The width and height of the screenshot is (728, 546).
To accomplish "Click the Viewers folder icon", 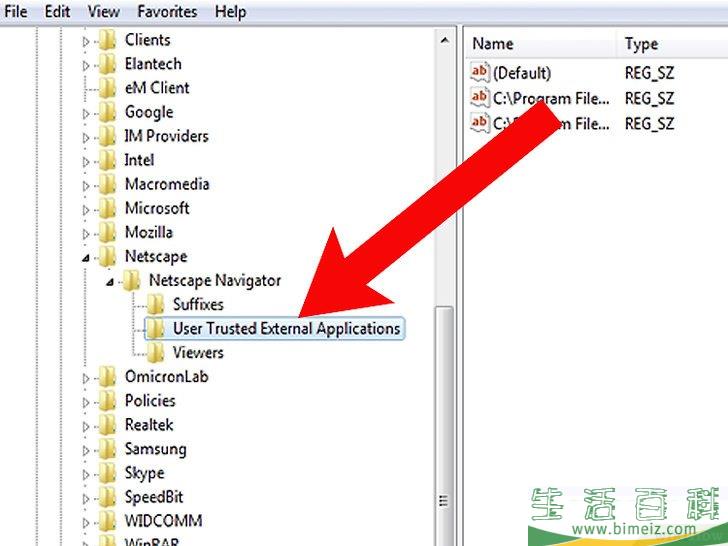I will coord(155,352).
